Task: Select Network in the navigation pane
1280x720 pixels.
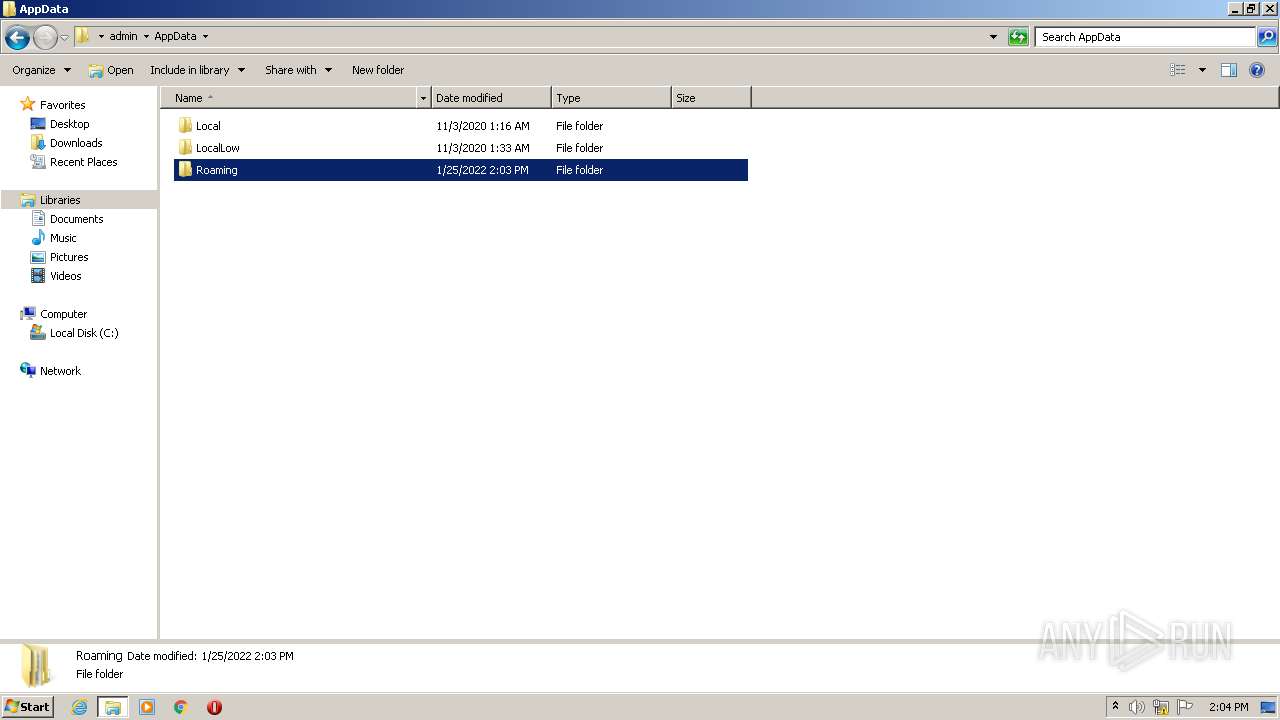Action: (60, 371)
